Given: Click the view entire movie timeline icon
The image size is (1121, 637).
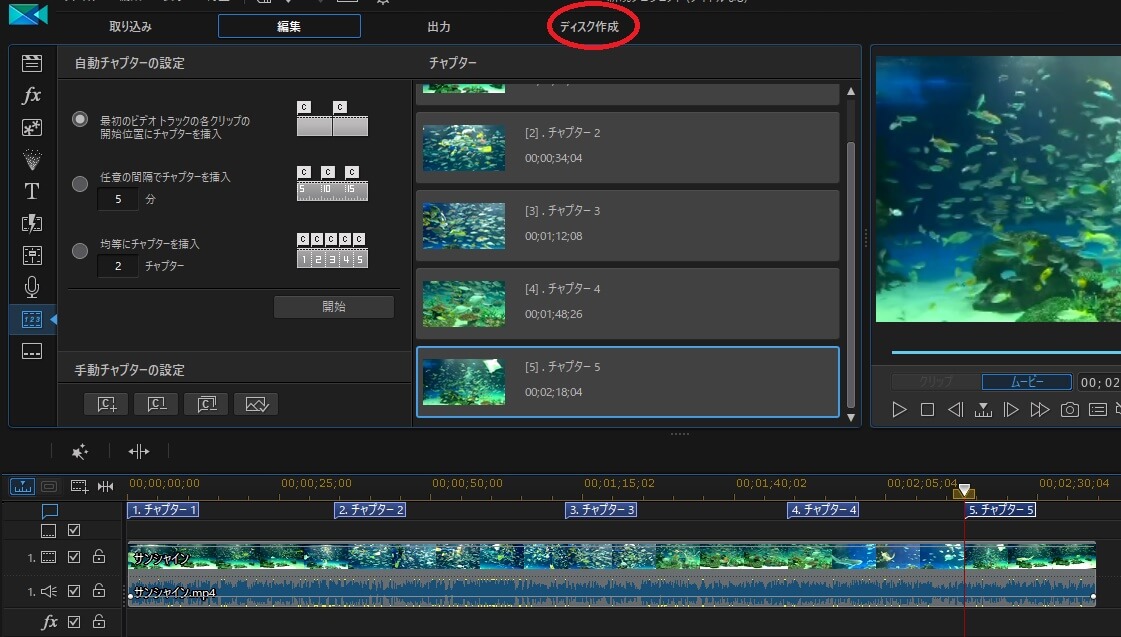Looking at the screenshot, I should coord(22,487).
